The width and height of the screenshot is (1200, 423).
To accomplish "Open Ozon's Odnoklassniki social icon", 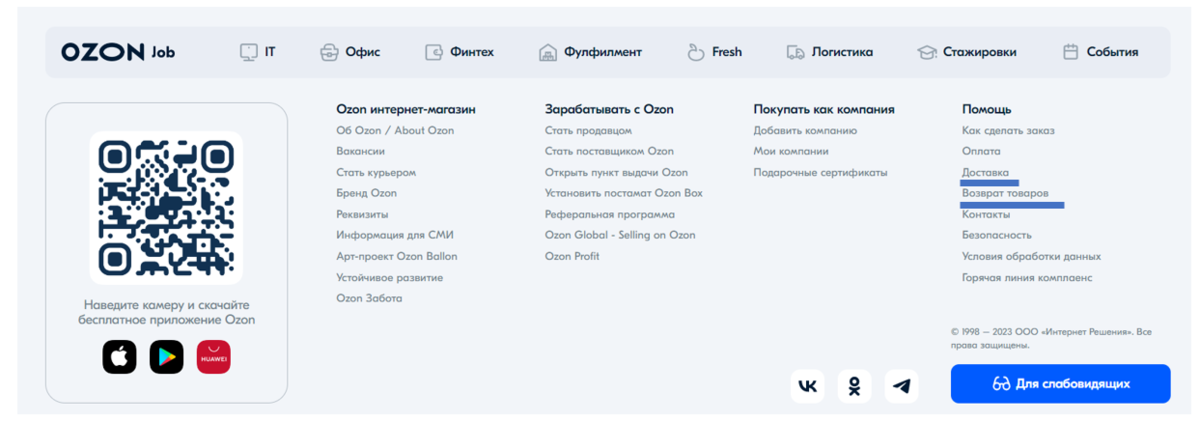I will [855, 386].
